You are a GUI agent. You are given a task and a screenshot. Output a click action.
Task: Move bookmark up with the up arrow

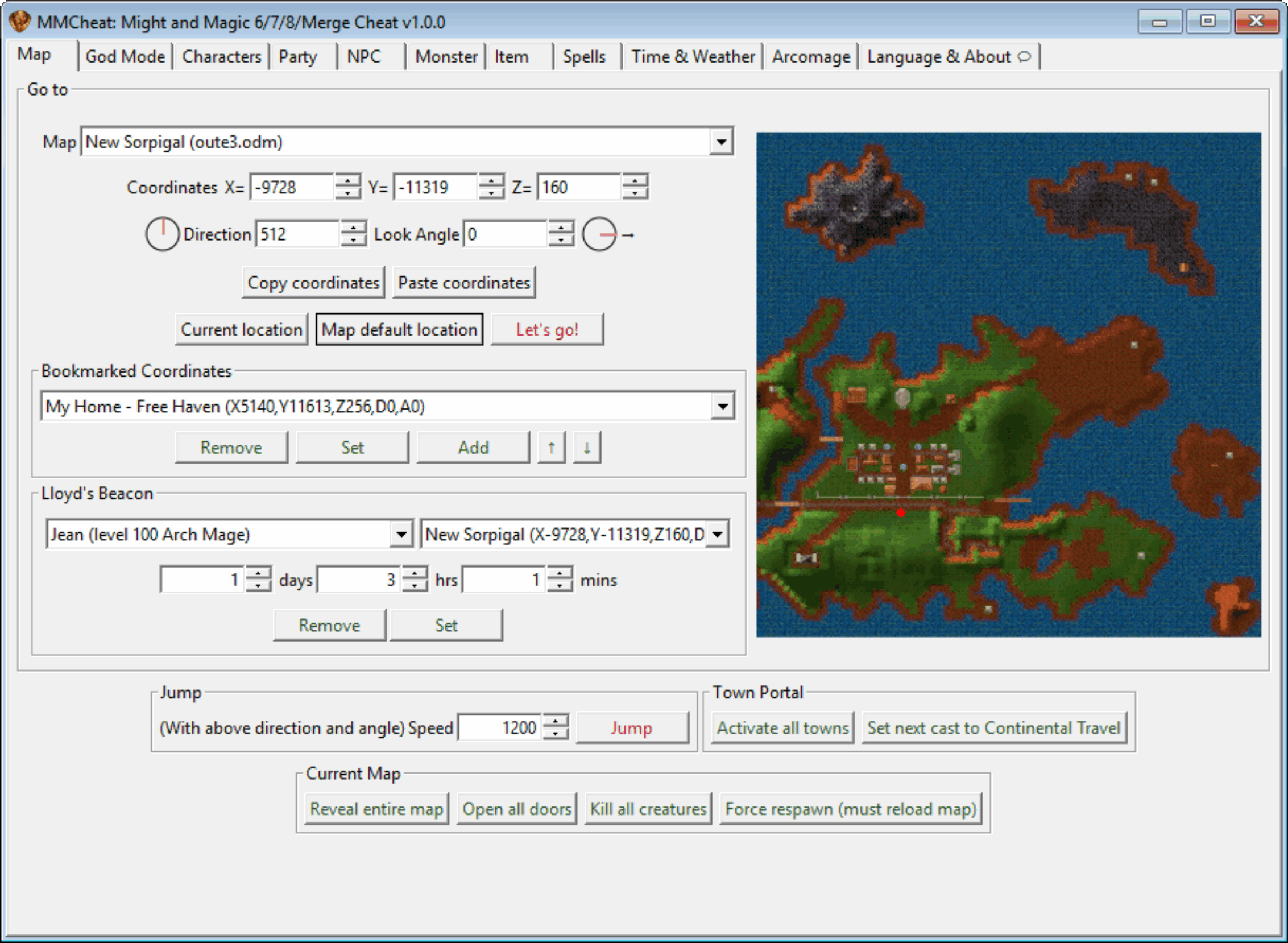551,448
